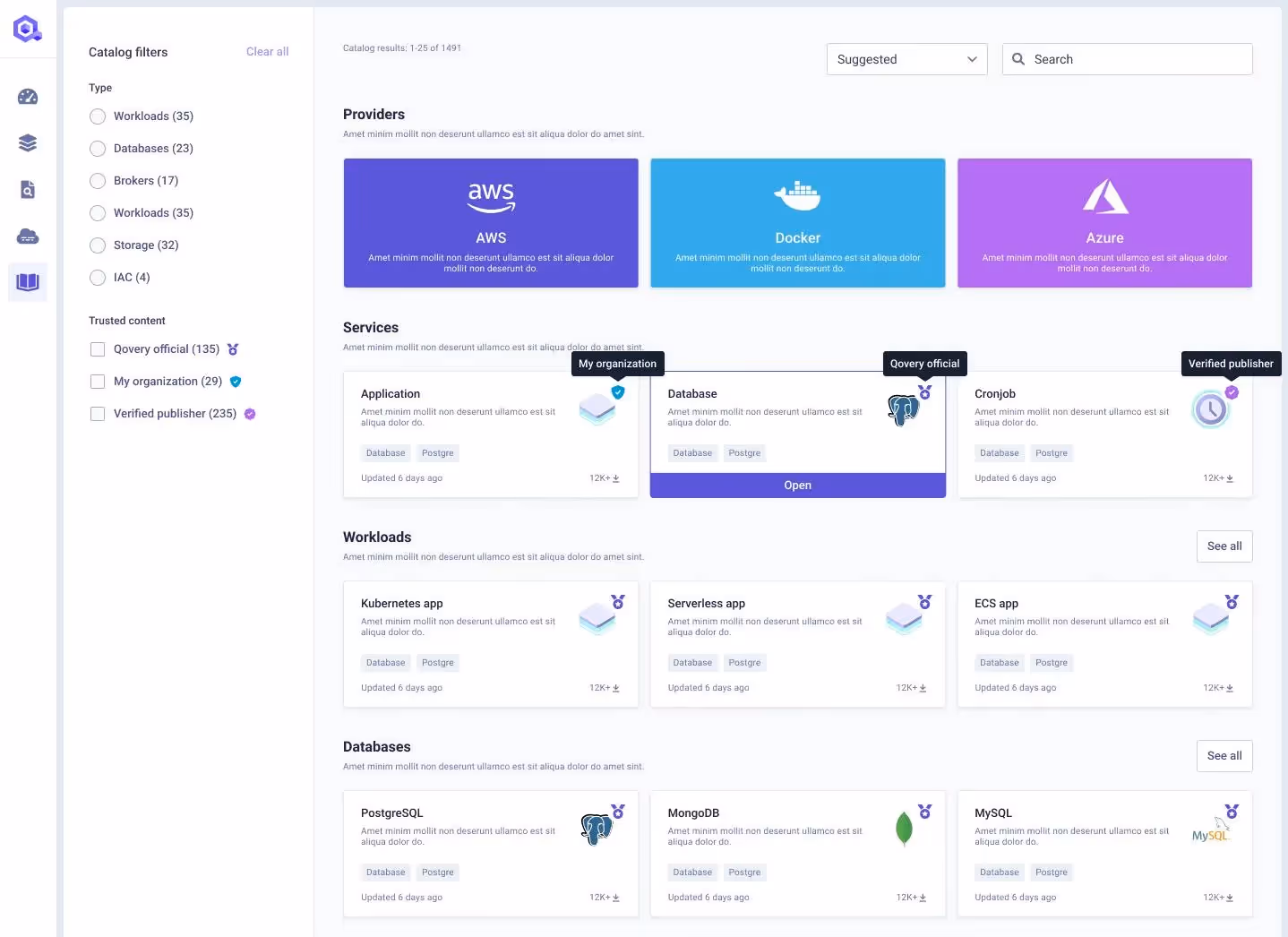Click the MongoDB card title
The image size is (1288, 937).
[693, 813]
